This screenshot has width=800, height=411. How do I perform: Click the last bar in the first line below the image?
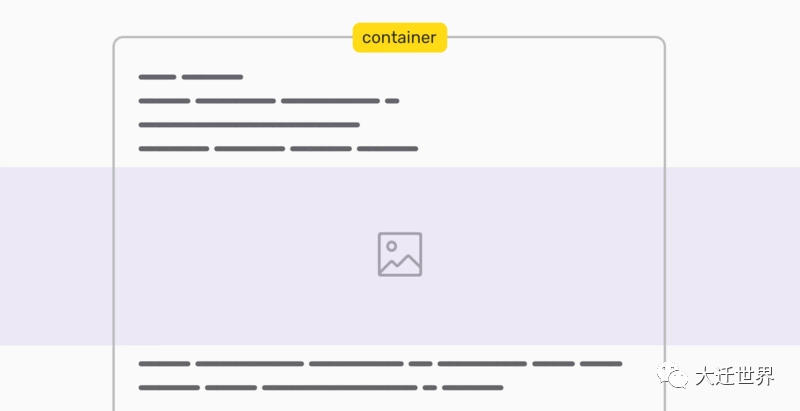click(x=601, y=364)
